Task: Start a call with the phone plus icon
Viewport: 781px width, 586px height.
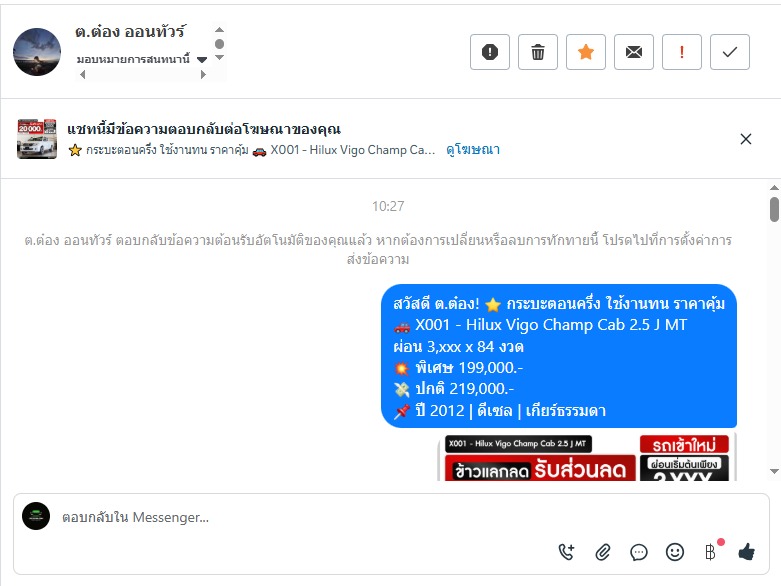Action: [x=566, y=552]
